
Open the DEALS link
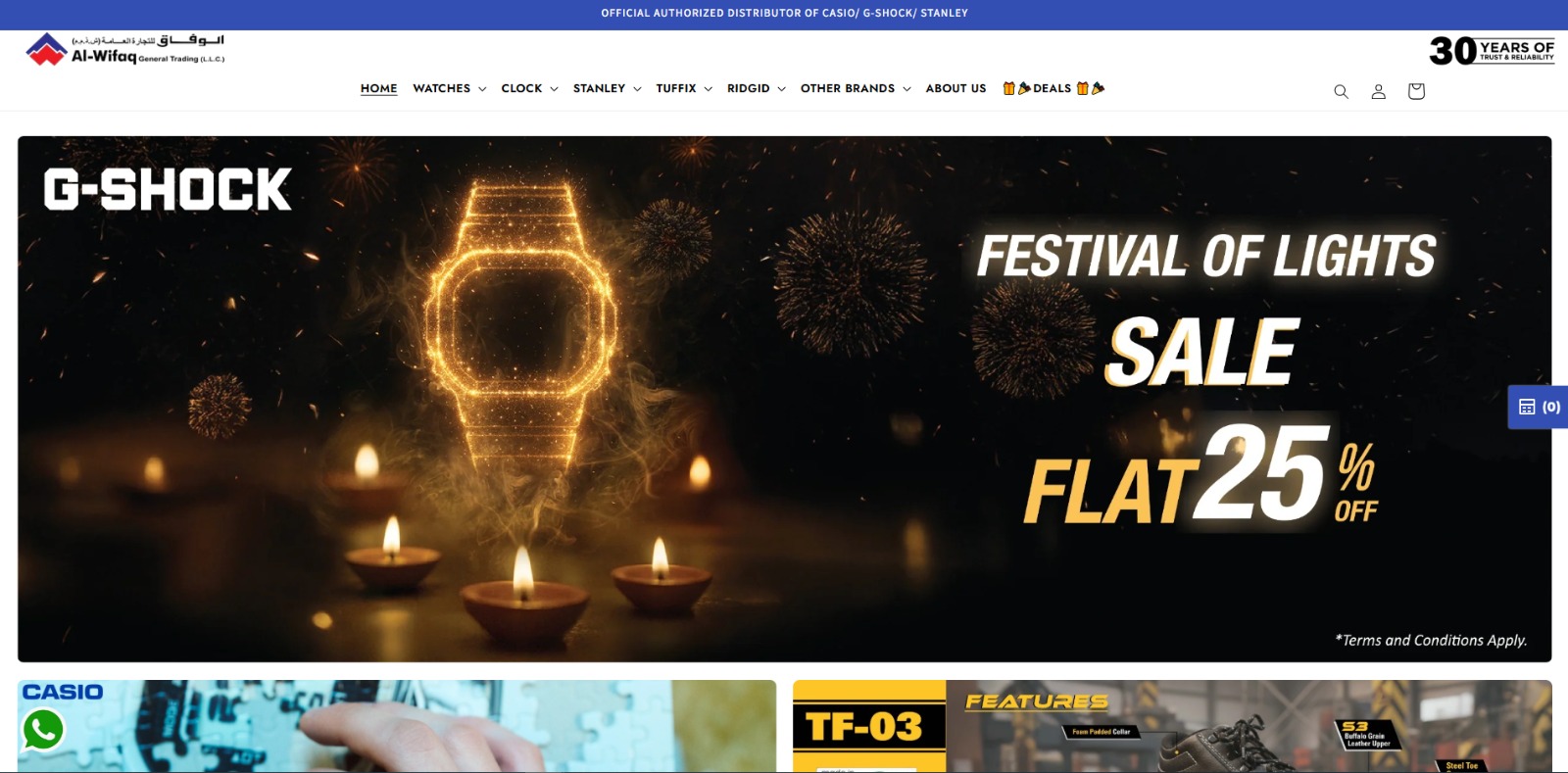[x=1053, y=88]
